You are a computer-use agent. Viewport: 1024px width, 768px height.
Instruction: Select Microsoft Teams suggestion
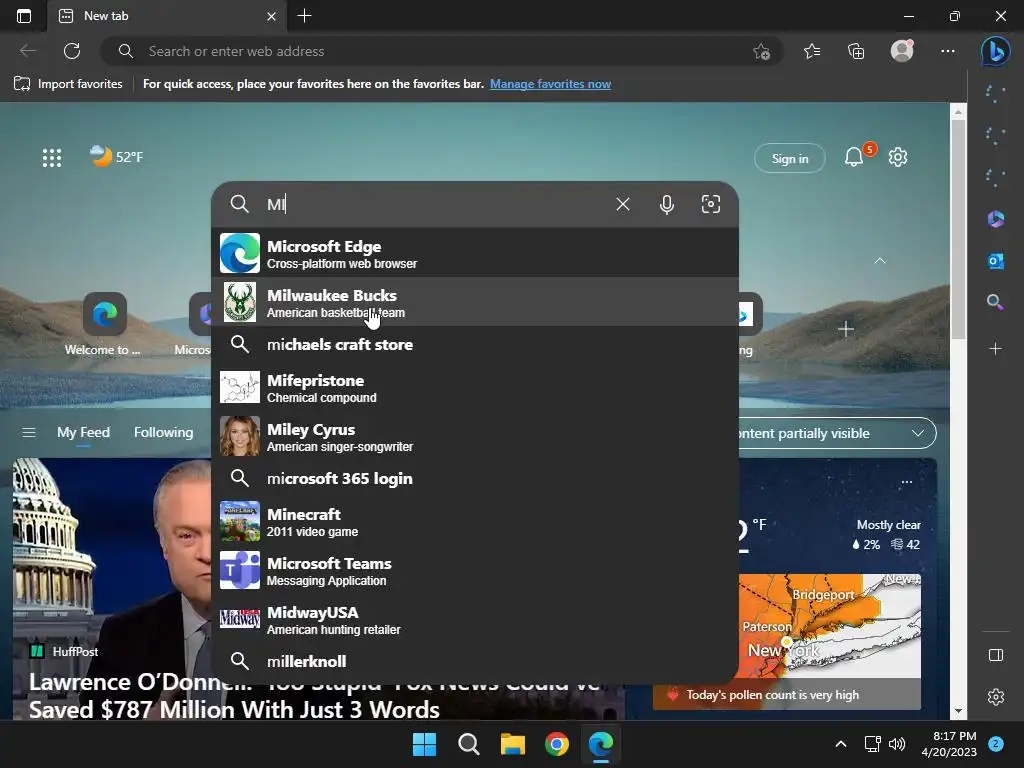tap(475, 570)
